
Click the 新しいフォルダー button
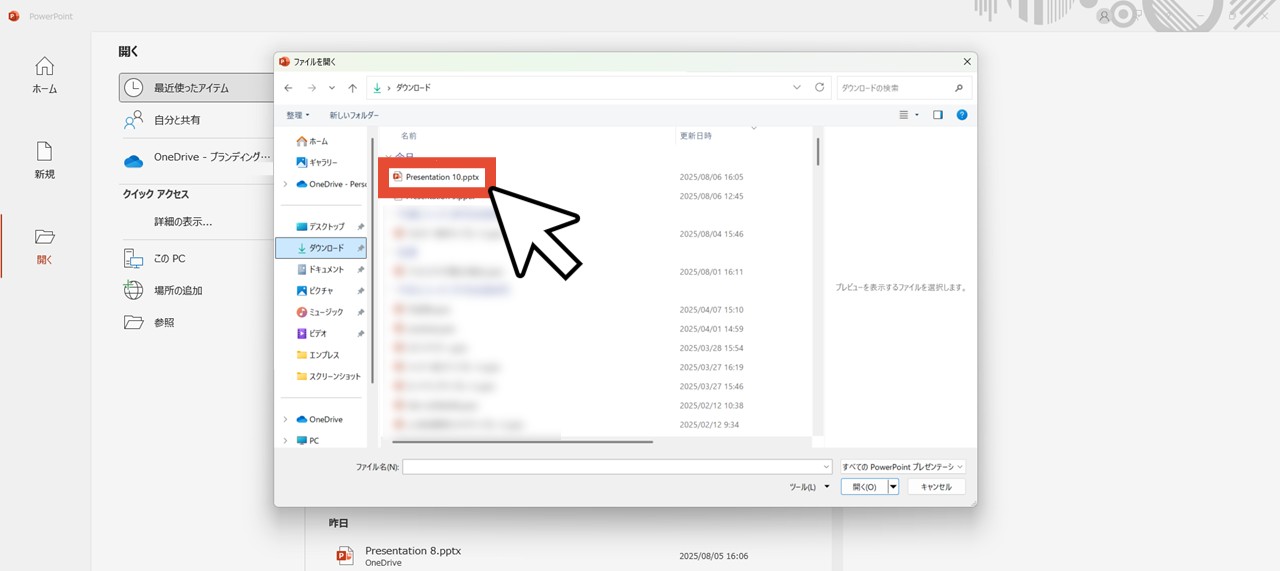tap(354, 115)
